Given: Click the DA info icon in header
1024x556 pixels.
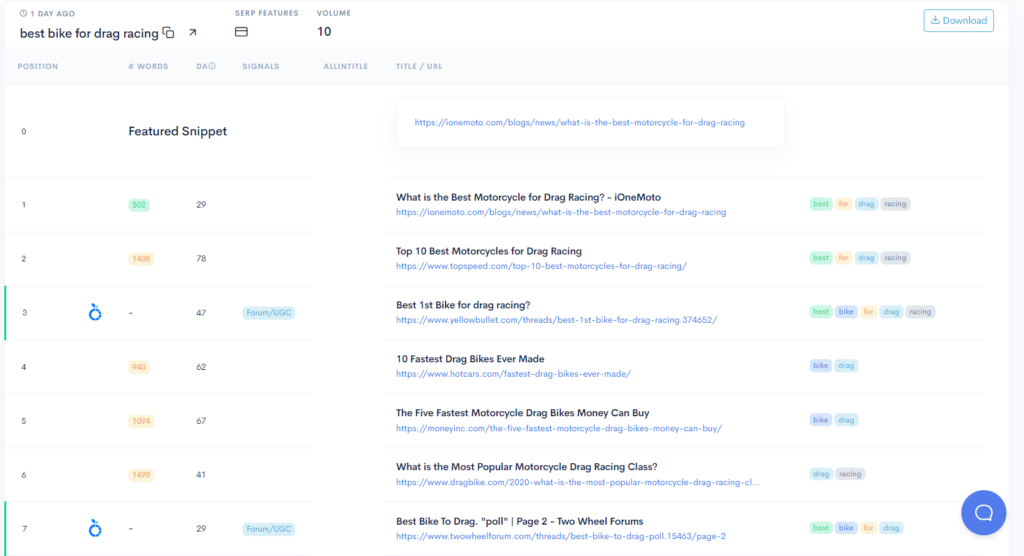Looking at the screenshot, I should (x=212, y=66).
